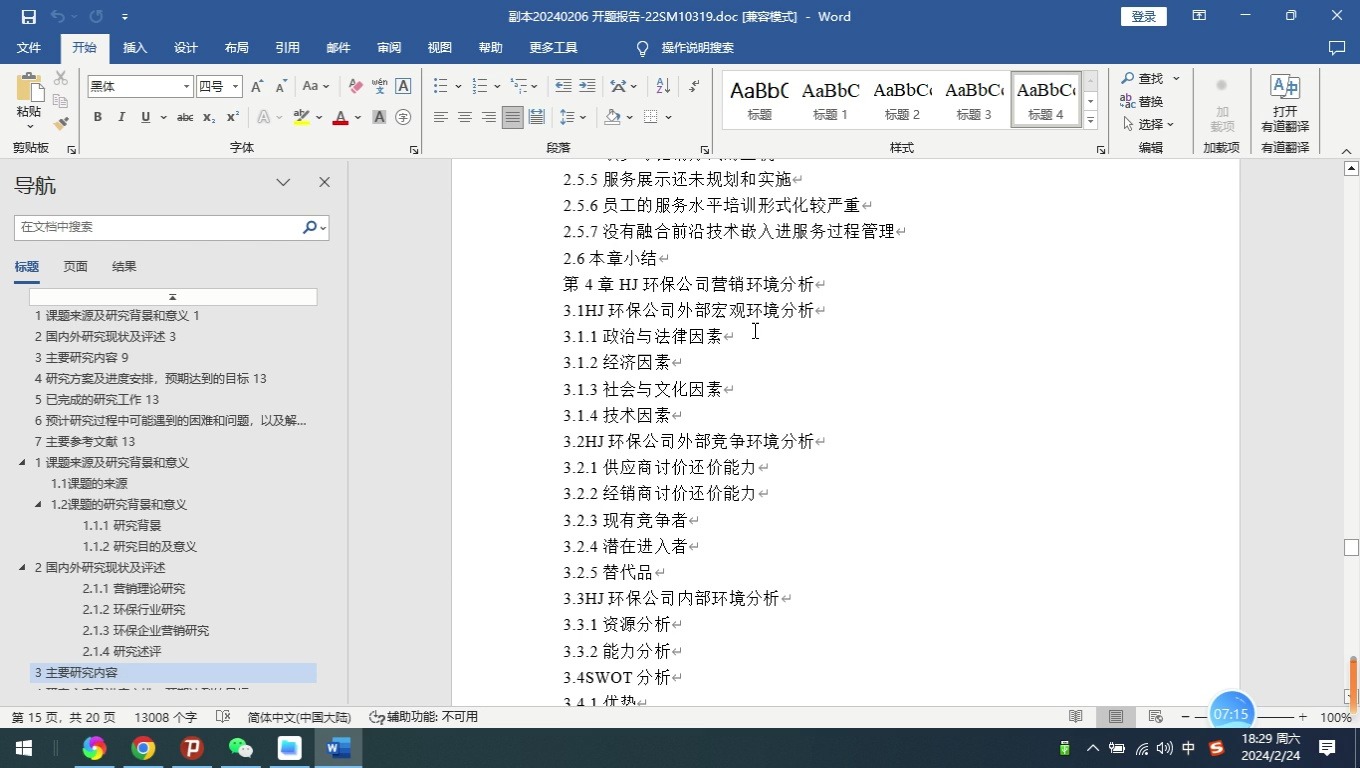The width and height of the screenshot is (1360, 768).
Task: Decrease paragraph indent
Action: [x=563, y=86]
